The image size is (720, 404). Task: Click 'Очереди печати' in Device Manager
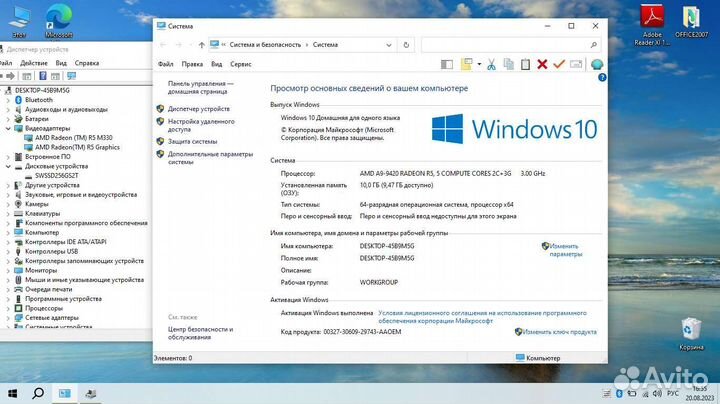[48, 289]
